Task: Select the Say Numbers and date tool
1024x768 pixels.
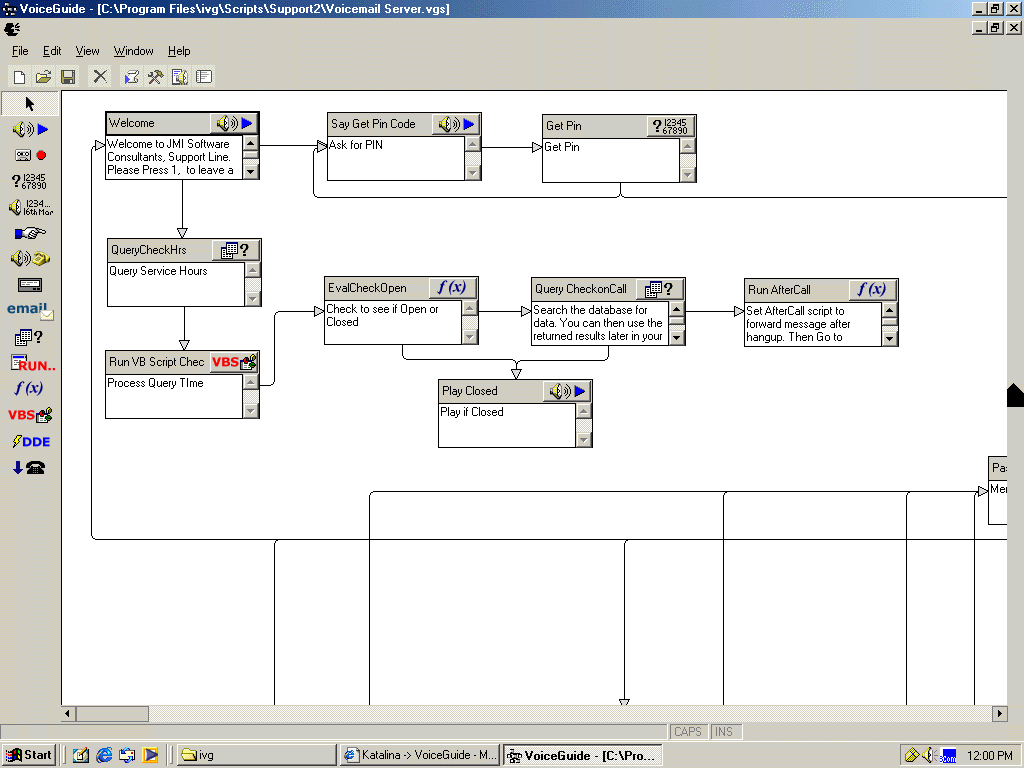Action: click(x=30, y=207)
